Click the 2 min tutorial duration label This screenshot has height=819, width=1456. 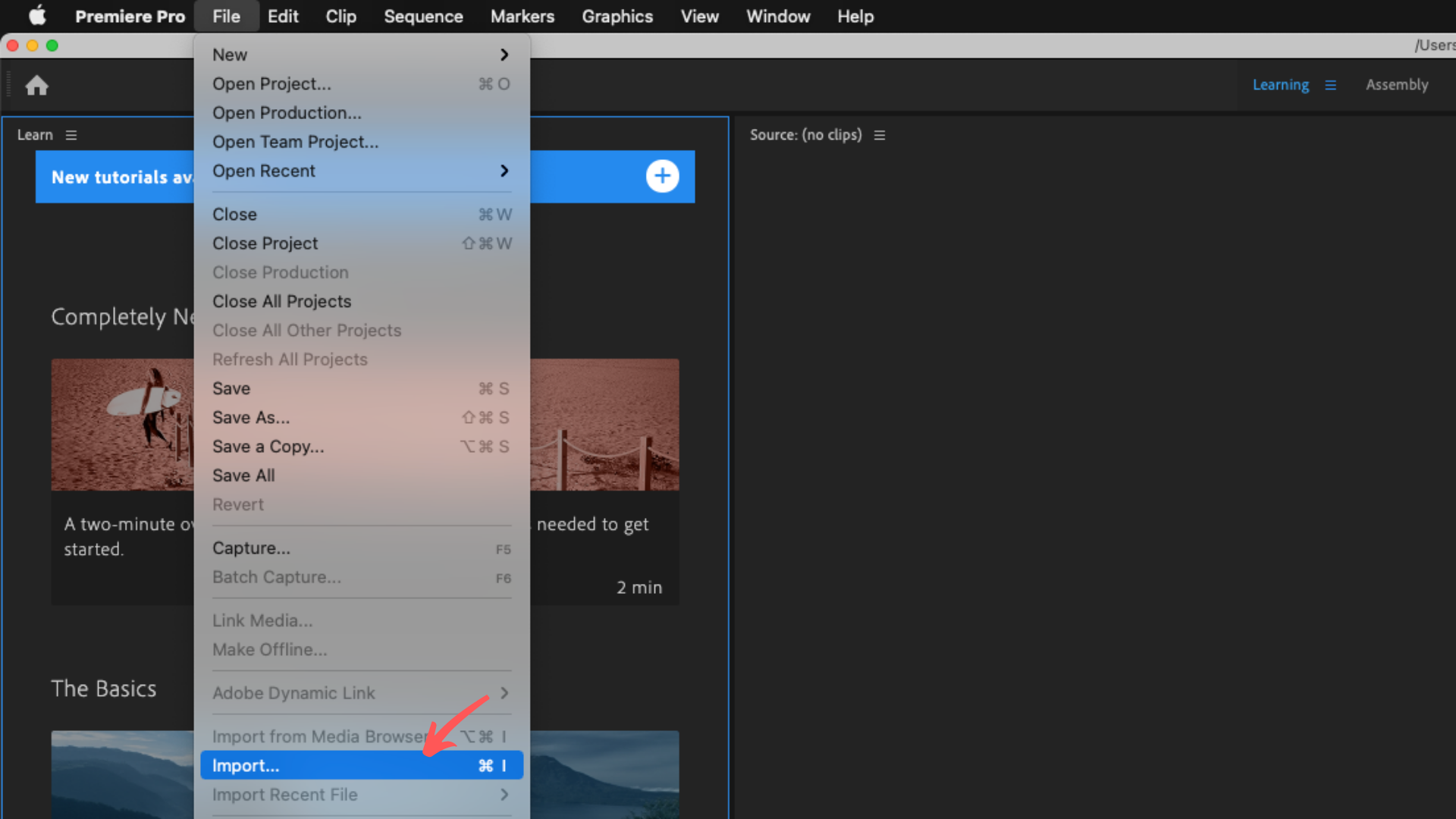click(x=639, y=588)
